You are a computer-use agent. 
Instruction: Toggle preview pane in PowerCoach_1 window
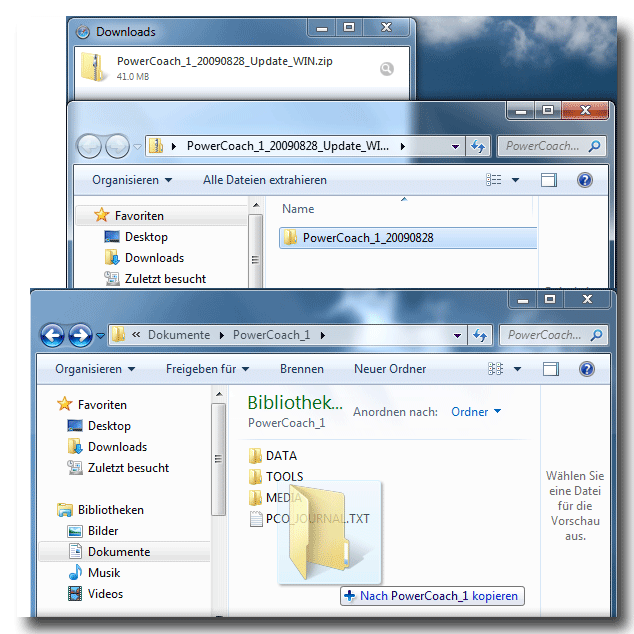coord(551,369)
